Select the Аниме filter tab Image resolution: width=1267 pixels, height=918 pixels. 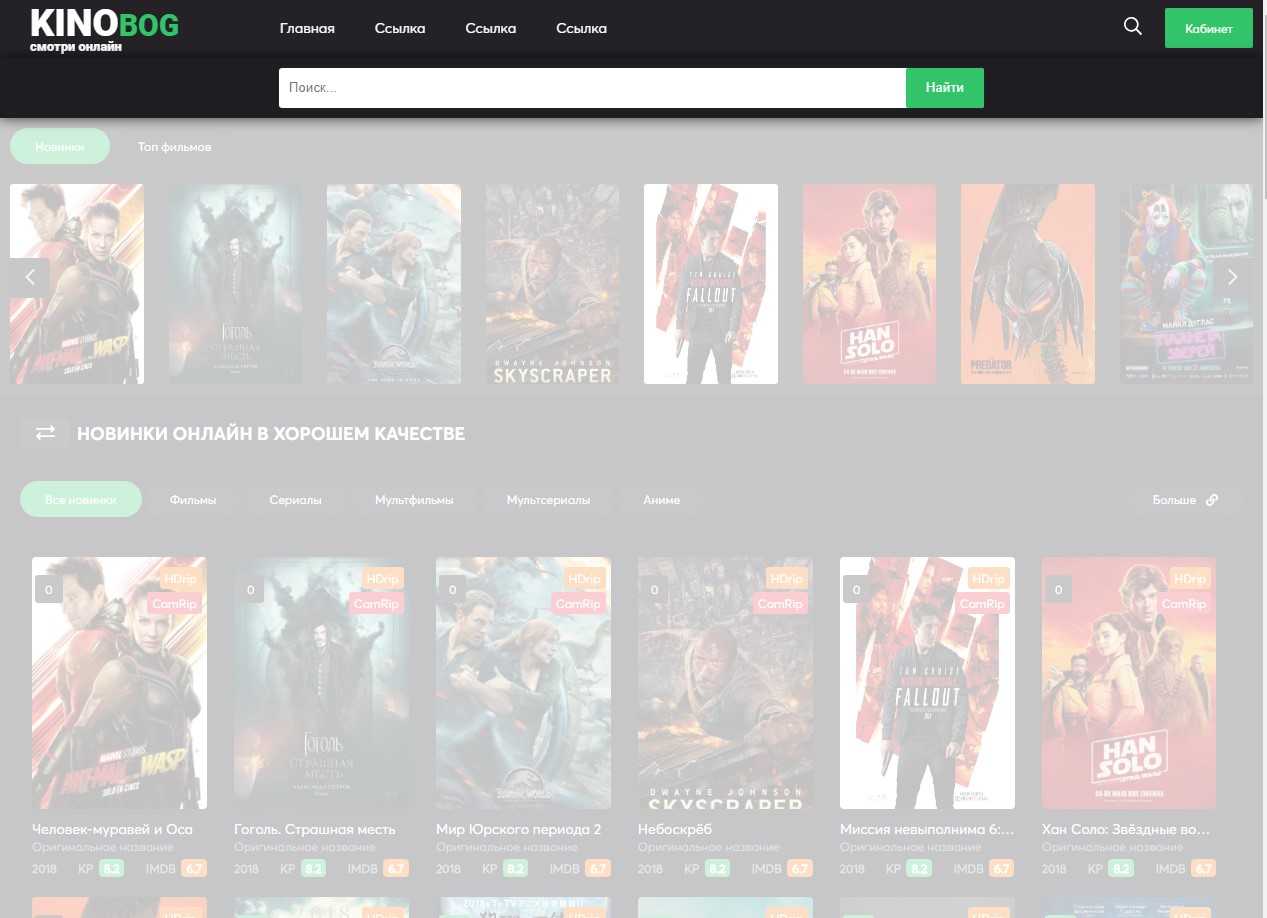[x=662, y=499]
